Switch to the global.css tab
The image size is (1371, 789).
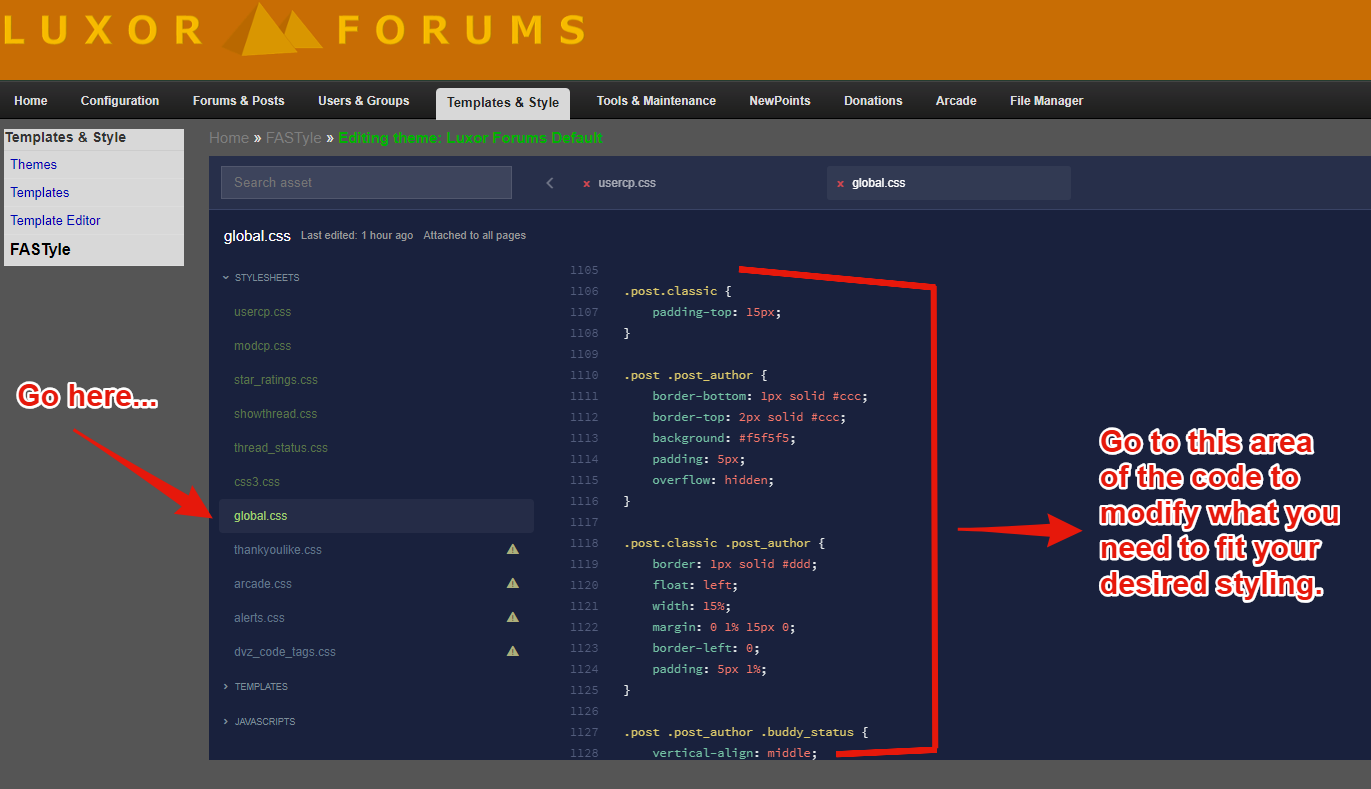coord(879,184)
